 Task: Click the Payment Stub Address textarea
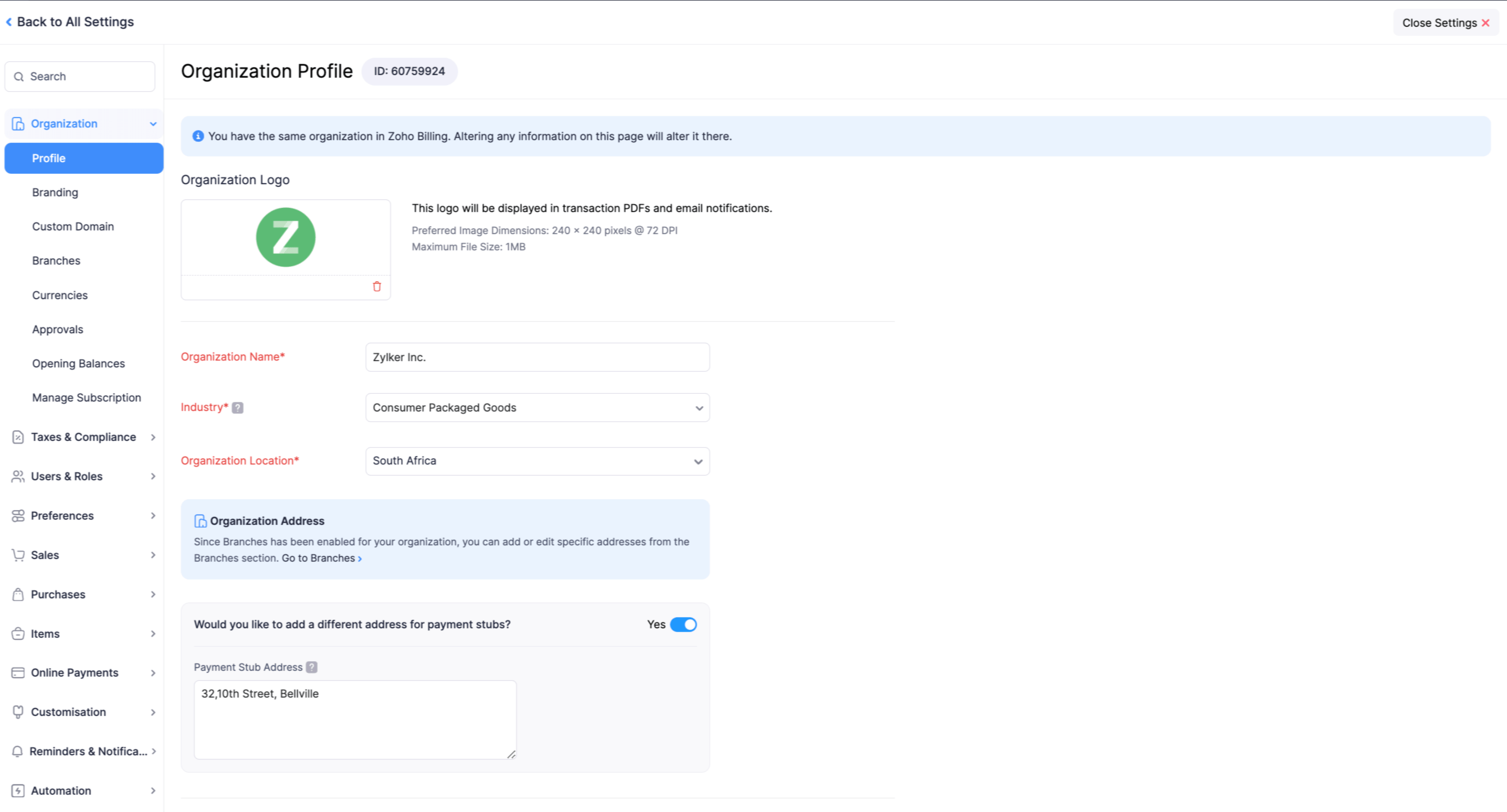click(x=355, y=720)
